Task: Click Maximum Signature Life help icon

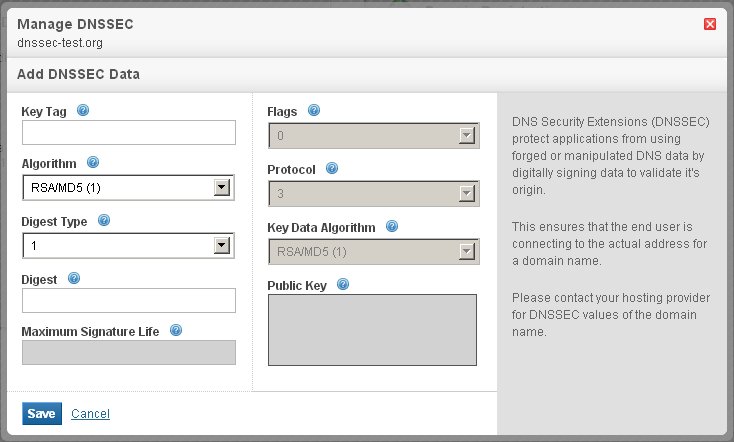Action: point(176,330)
